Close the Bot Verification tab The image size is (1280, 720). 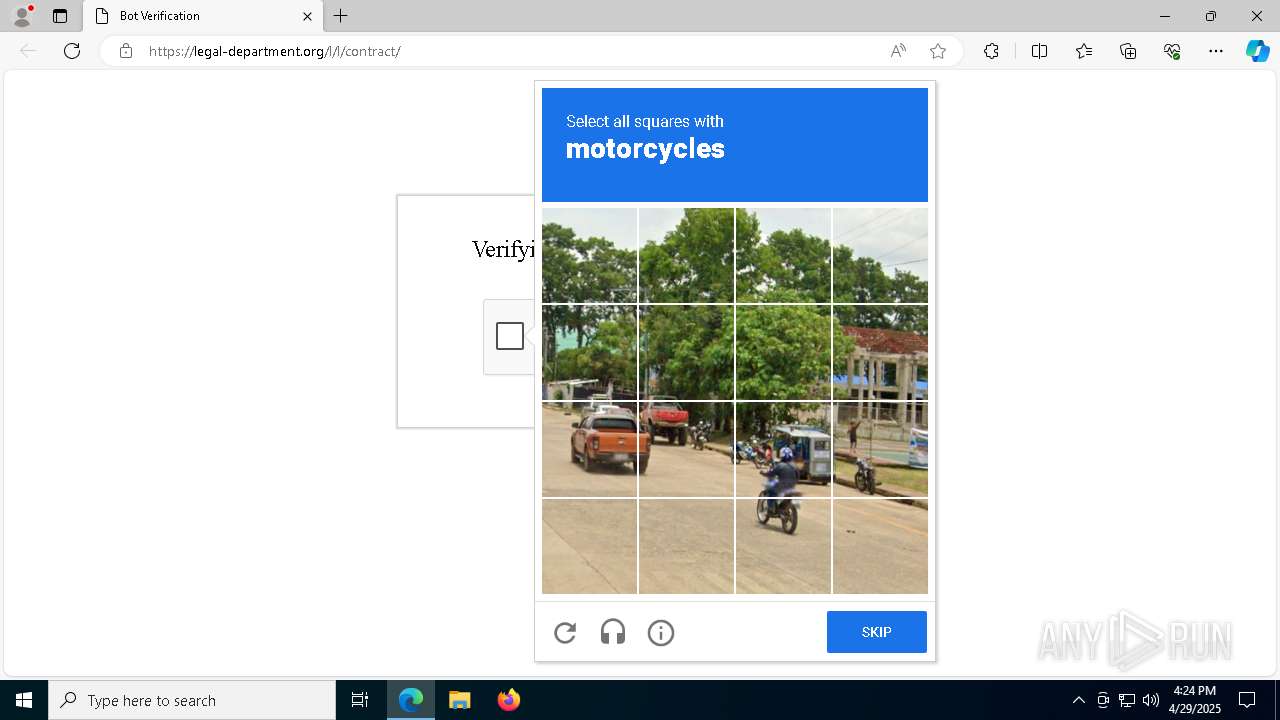click(307, 16)
